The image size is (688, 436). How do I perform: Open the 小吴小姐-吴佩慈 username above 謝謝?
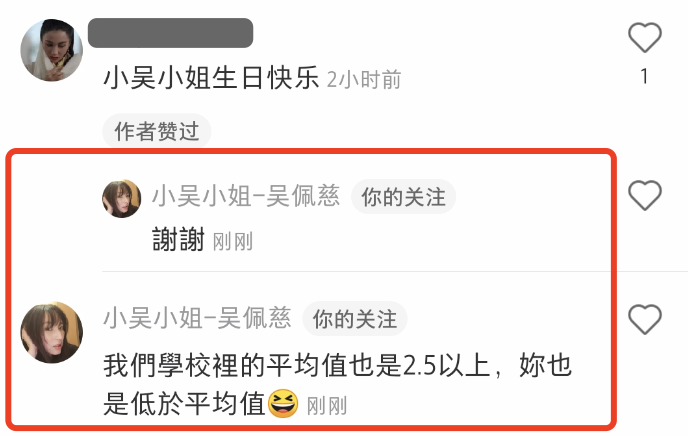[246, 196]
